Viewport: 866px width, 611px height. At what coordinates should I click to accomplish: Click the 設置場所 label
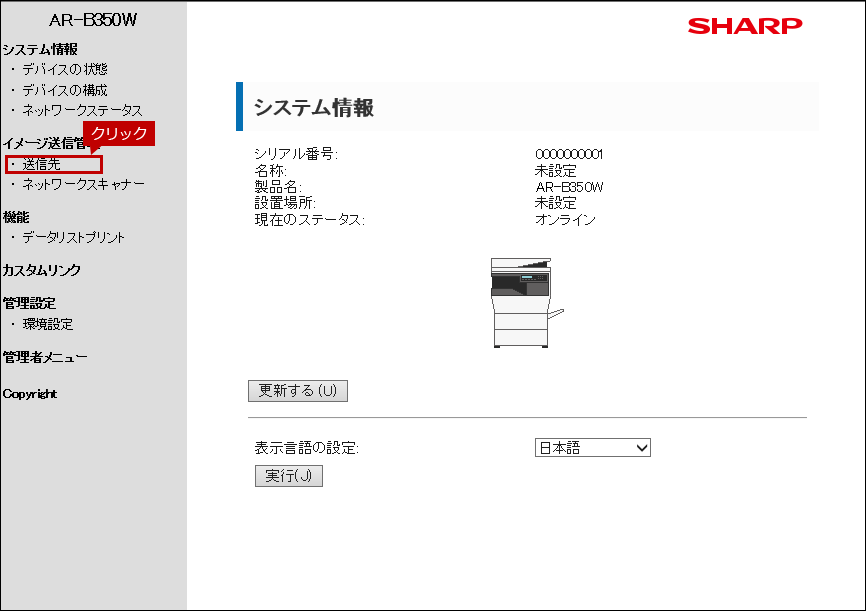coord(285,203)
